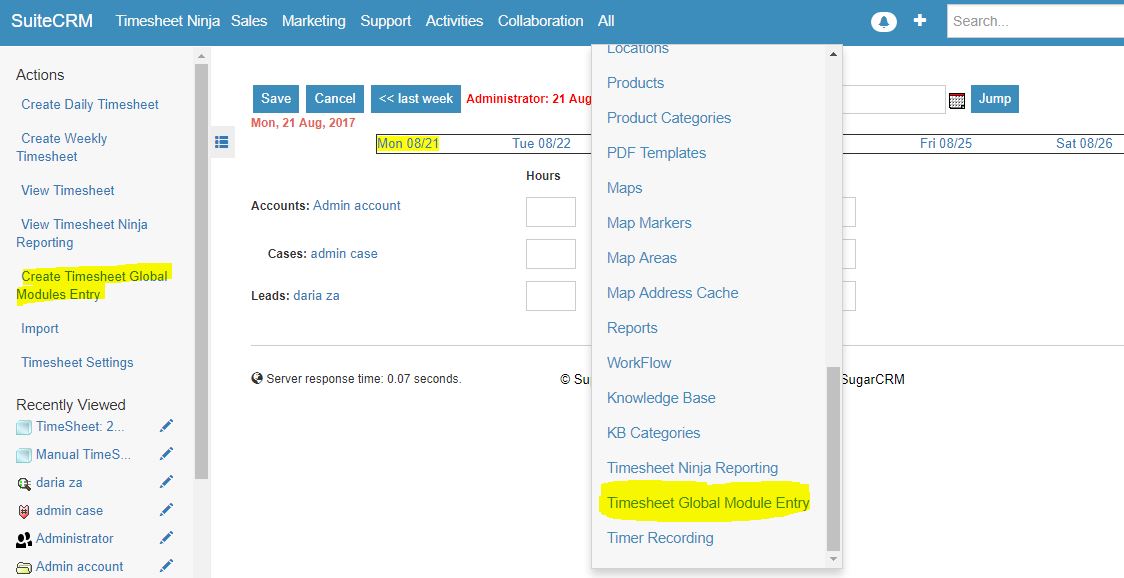The image size is (1124, 578).
Task: Click pencil icon beside daria za
Action: 166,482
